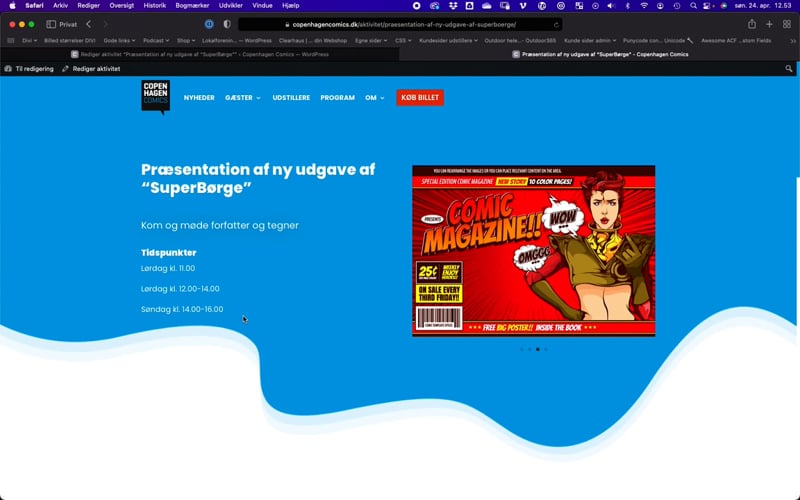Open the Bogmærker menu
This screenshot has width=800, height=500.
(192, 6)
